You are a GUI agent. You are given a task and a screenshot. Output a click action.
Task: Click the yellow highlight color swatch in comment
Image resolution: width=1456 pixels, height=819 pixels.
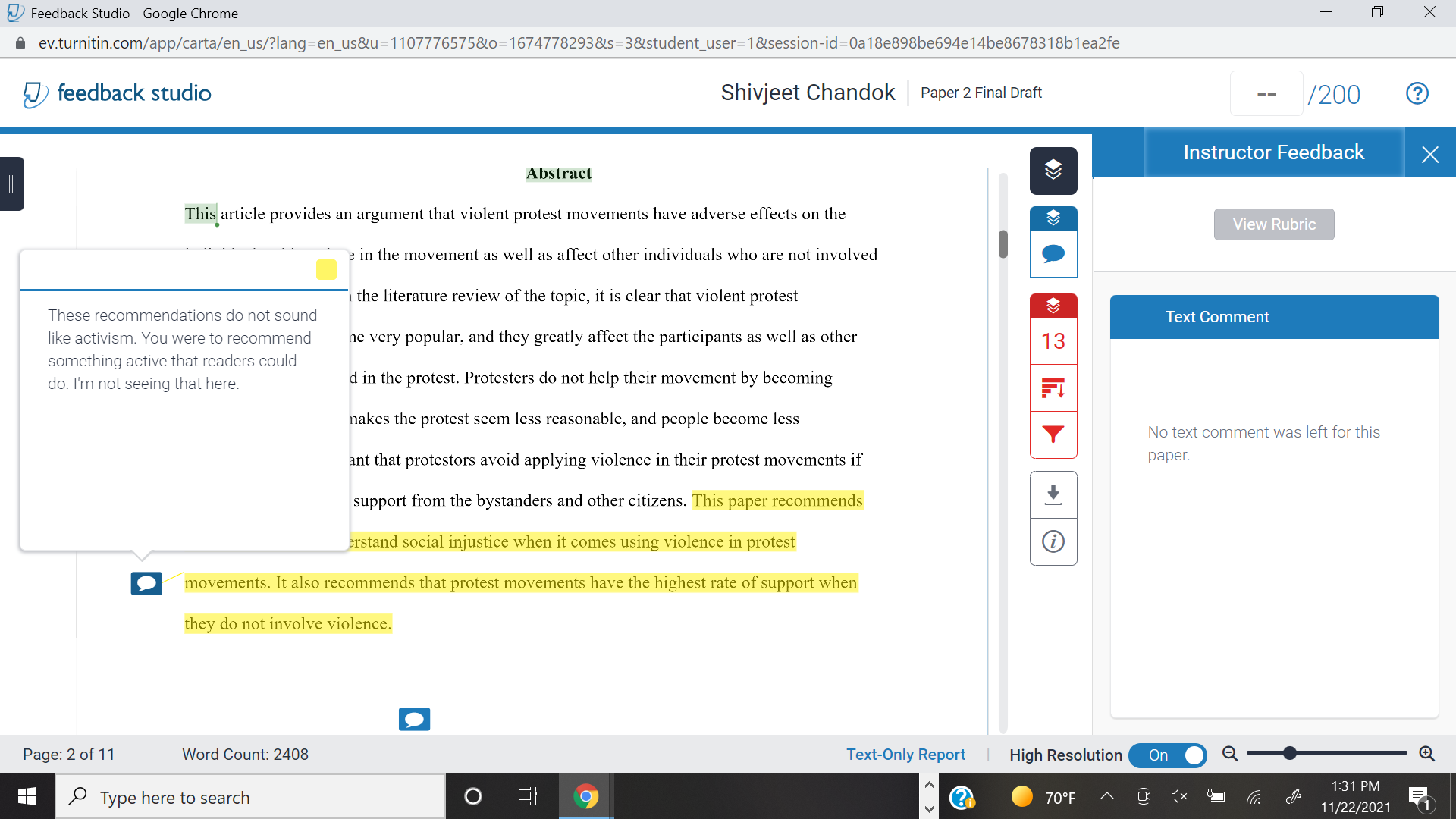click(326, 269)
